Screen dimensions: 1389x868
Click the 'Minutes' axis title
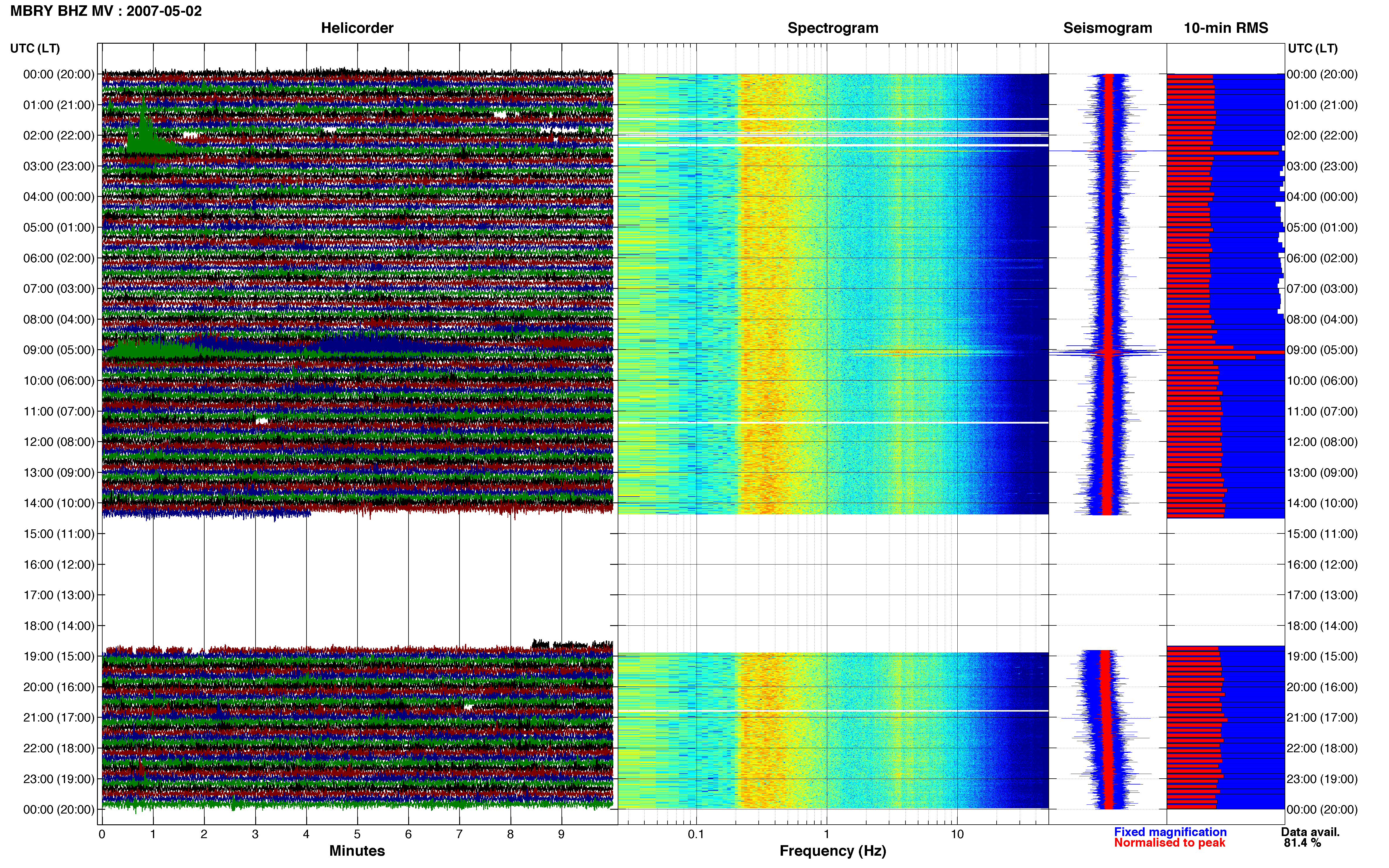click(357, 851)
